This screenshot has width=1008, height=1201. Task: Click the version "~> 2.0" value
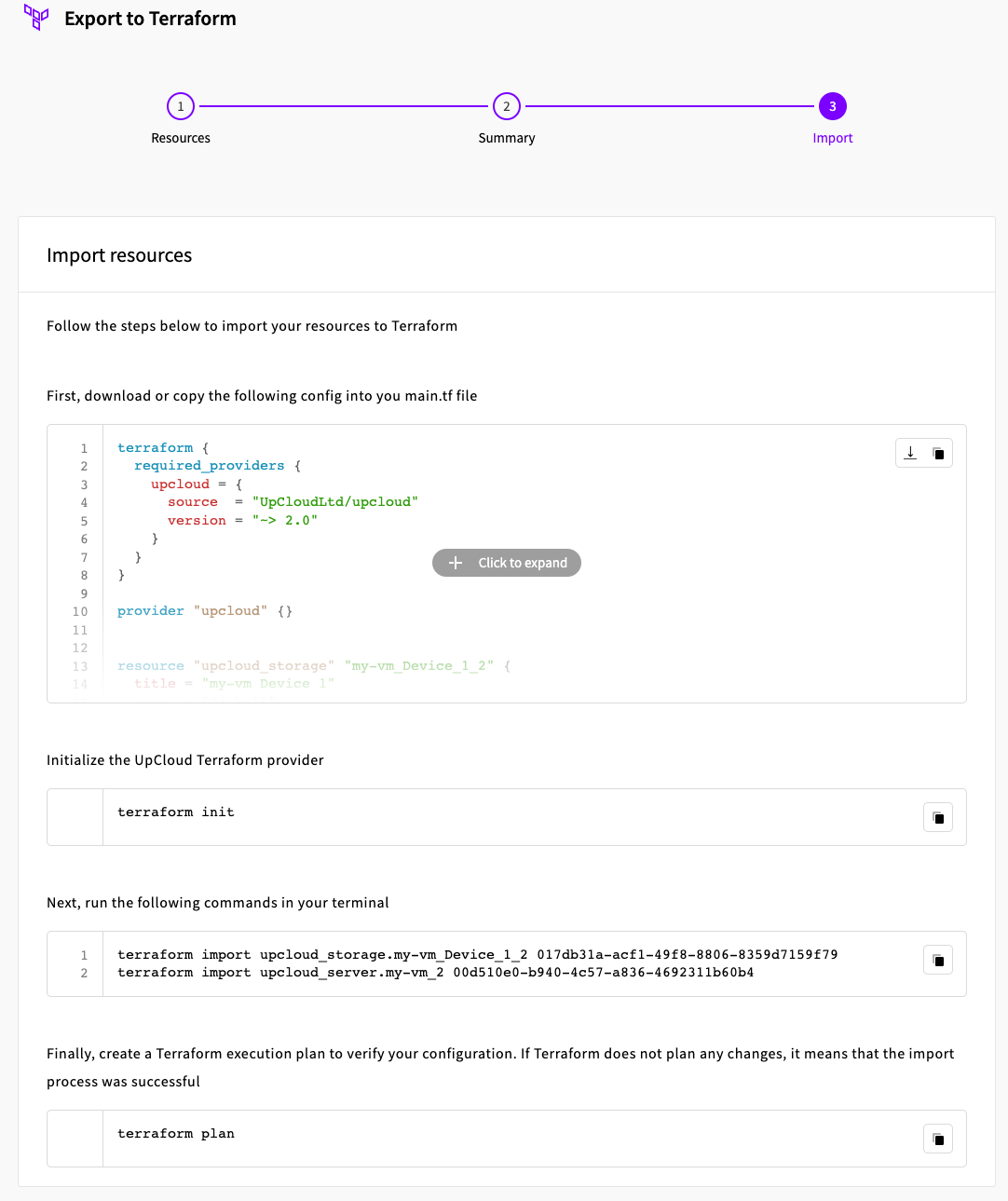click(285, 521)
